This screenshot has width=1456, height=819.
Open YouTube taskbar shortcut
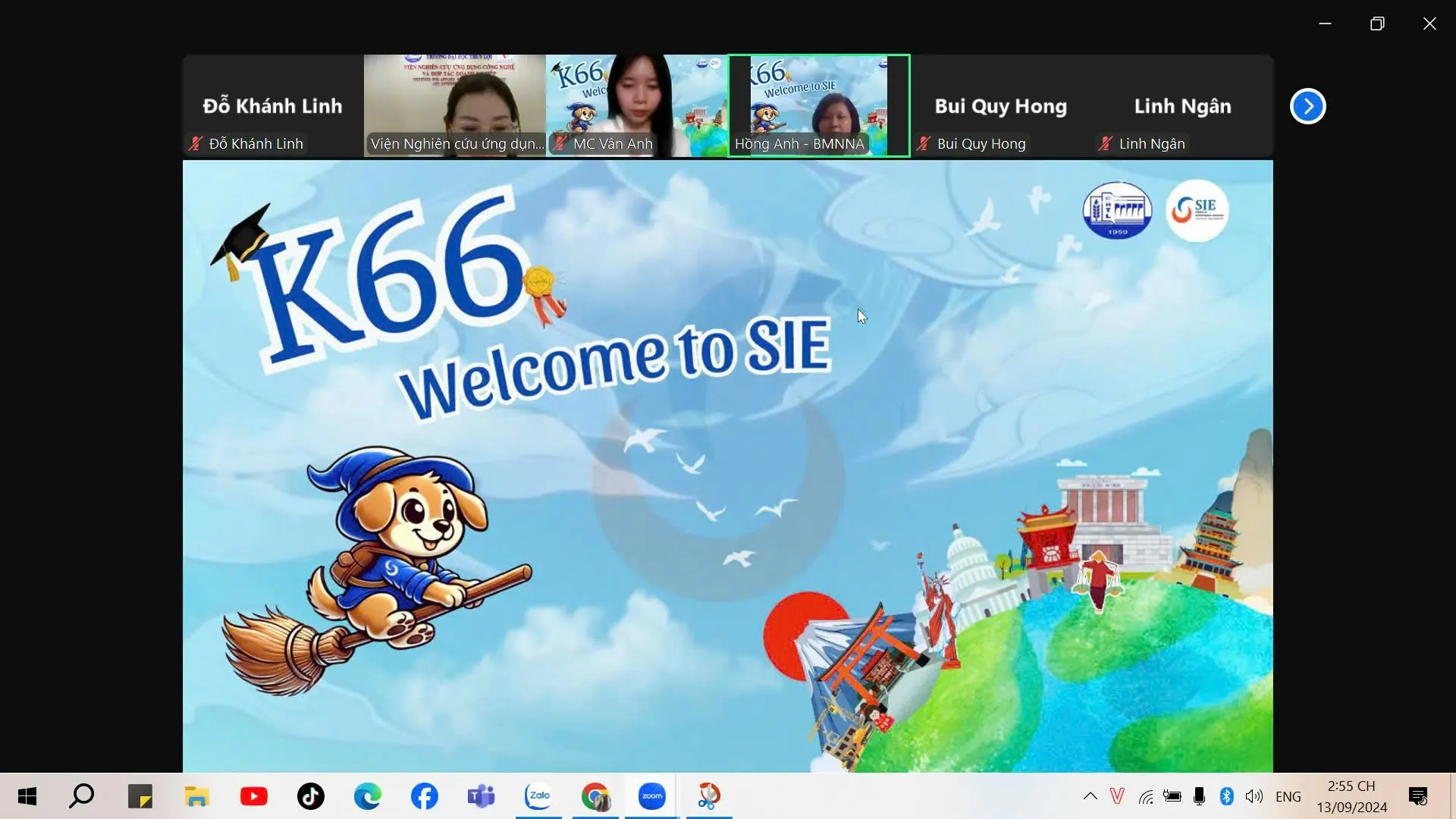point(253,795)
